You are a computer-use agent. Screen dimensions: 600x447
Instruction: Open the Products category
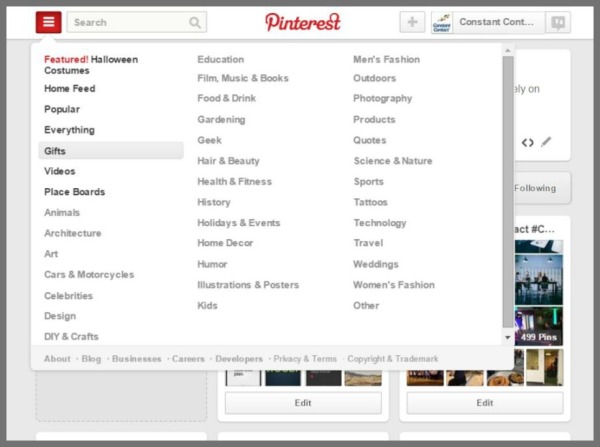tap(374, 119)
